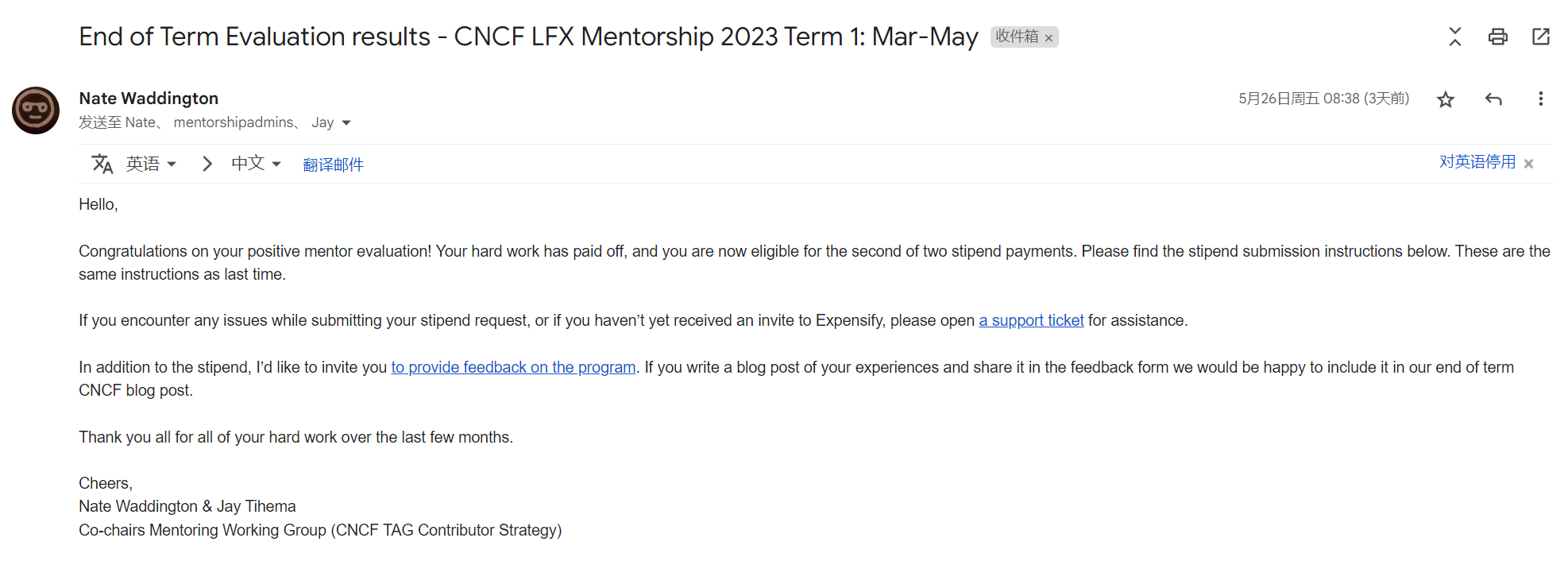Screen dimensions: 1568x565
Task: Click Nate Waddington's avatar picture
Action: pyautogui.click(x=36, y=110)
